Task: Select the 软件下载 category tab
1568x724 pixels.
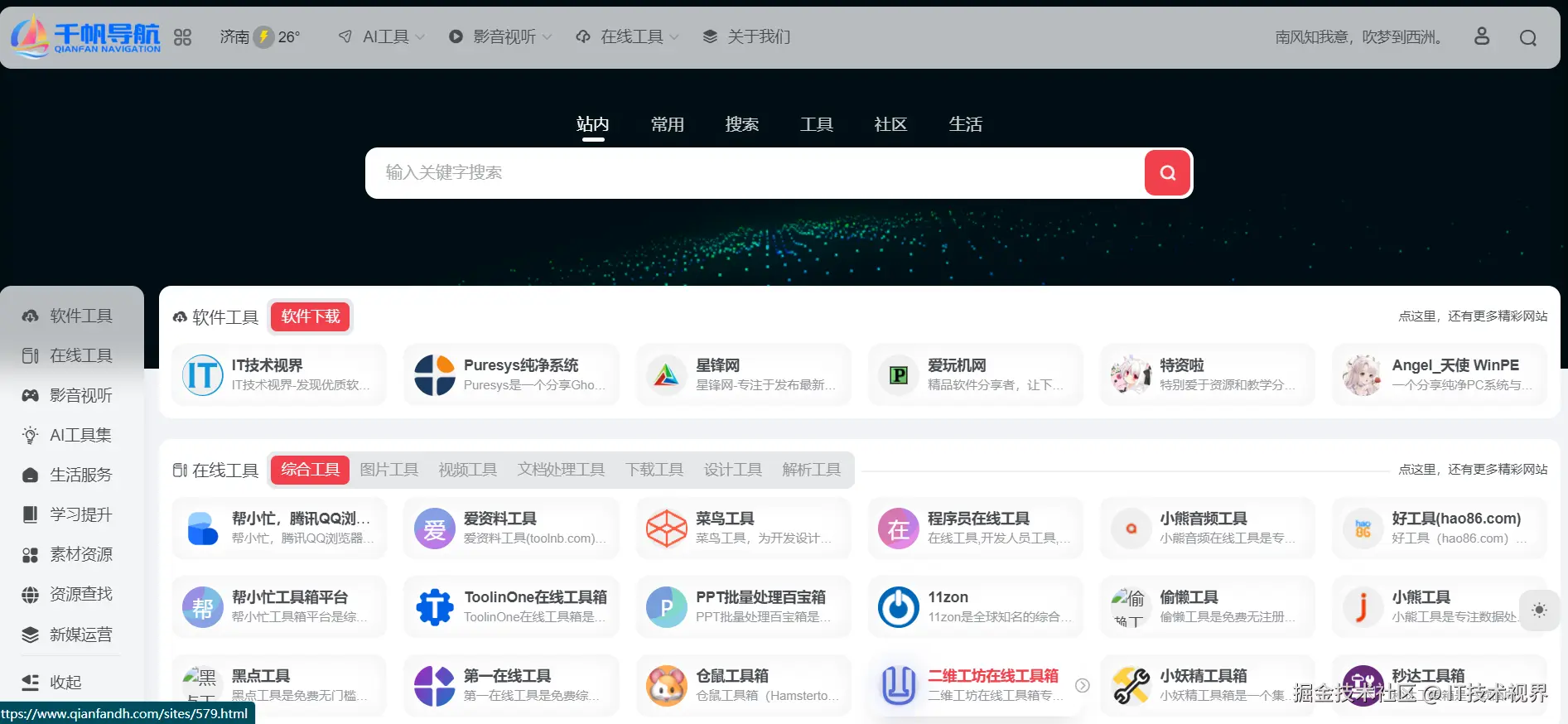Action: pyautogui.click(x=311, y=316)
